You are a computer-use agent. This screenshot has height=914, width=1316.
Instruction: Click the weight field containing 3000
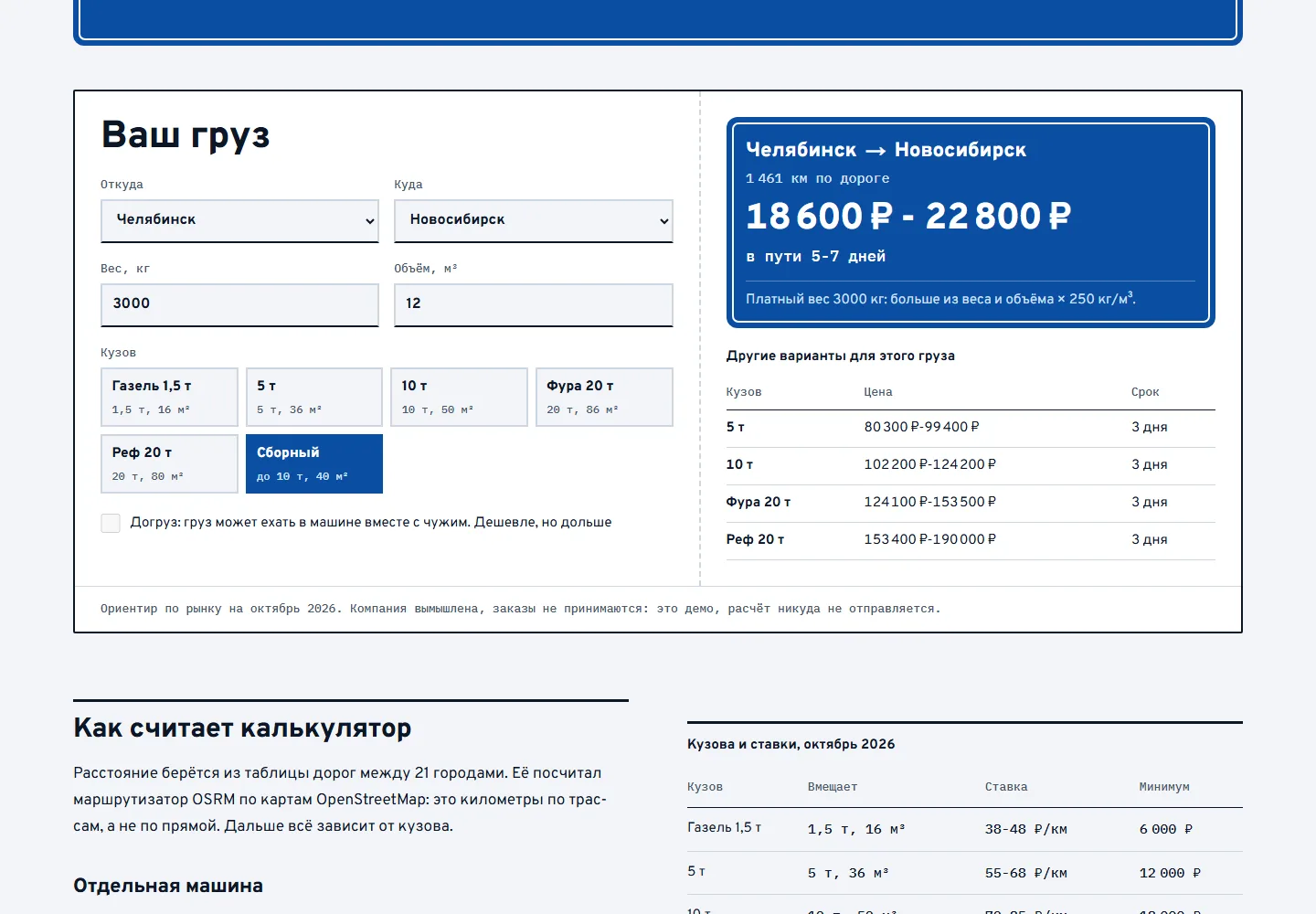(x=239, y=304)
